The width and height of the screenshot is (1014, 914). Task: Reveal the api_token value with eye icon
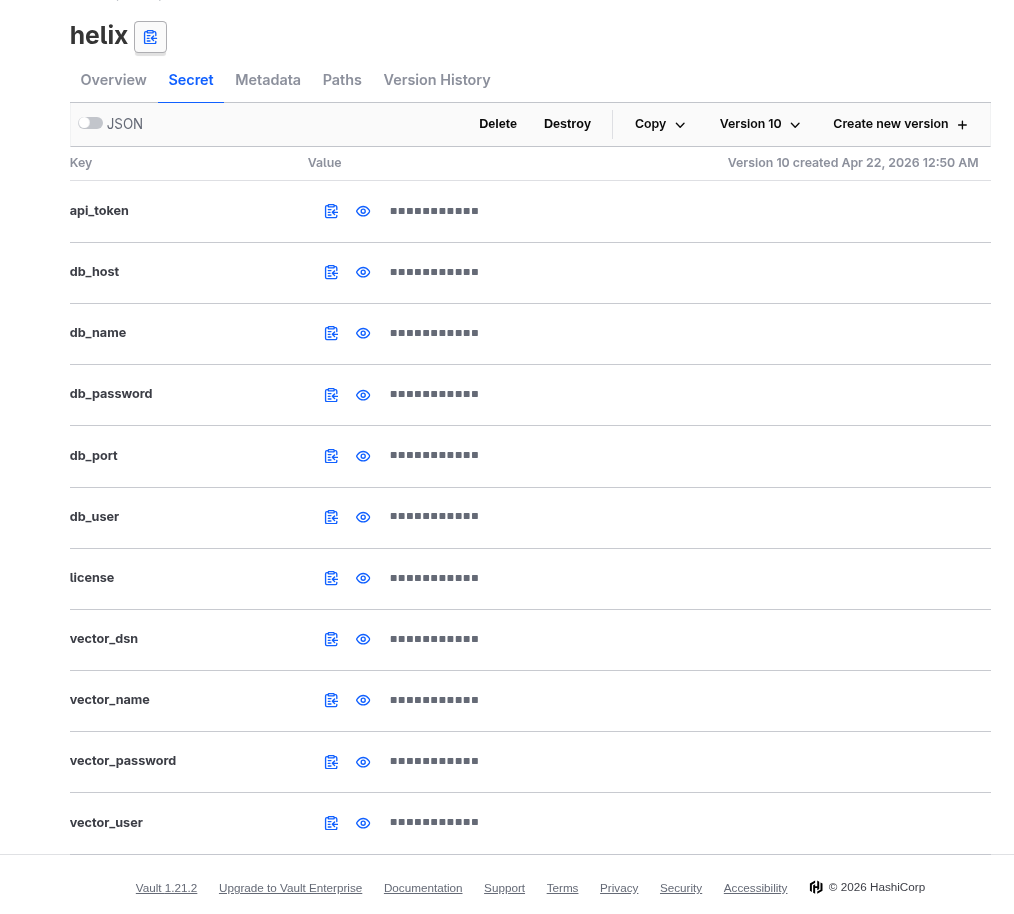pyautogui.click(x=363, y=212)
